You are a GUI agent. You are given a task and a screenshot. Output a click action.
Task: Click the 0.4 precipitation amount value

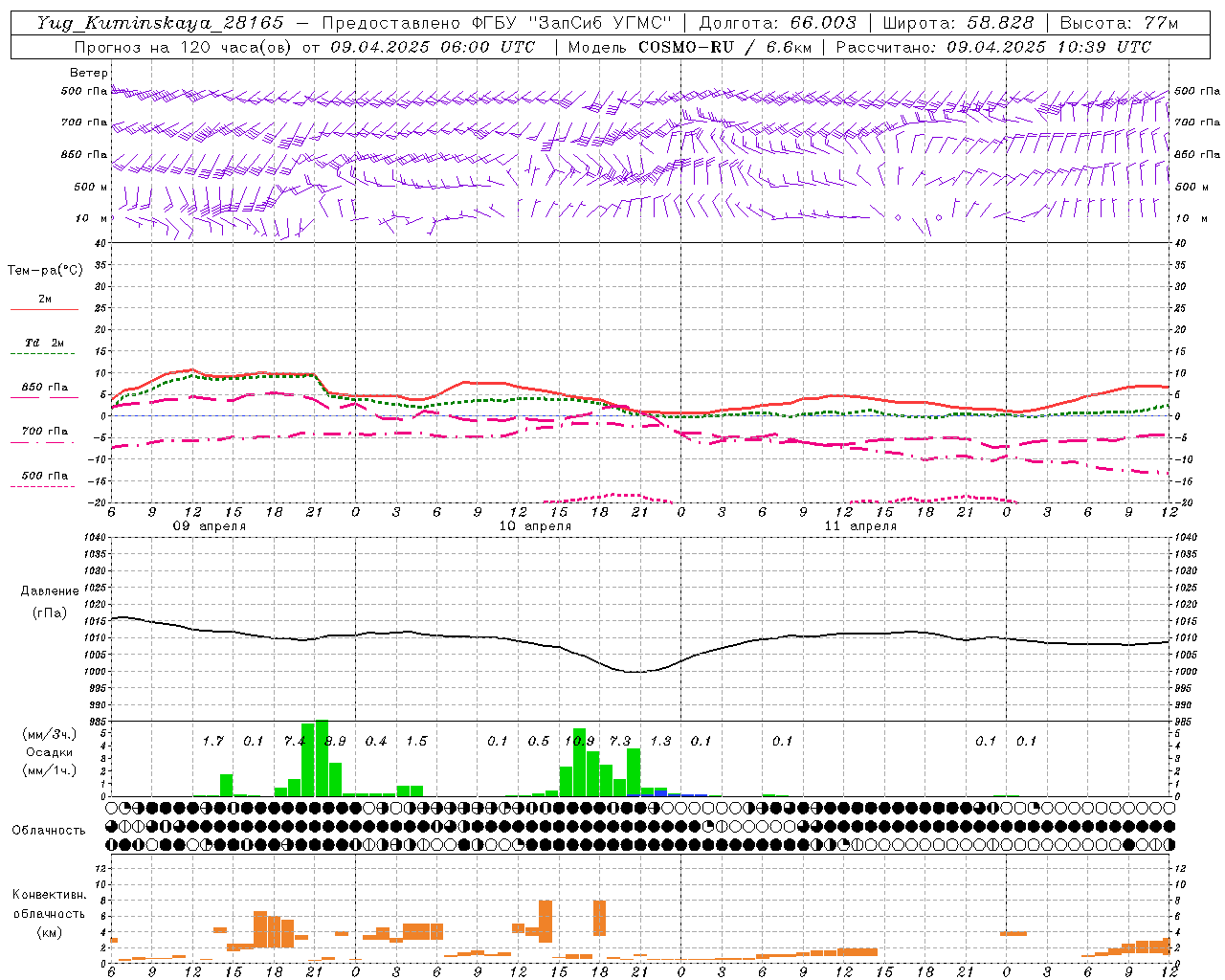376,741
